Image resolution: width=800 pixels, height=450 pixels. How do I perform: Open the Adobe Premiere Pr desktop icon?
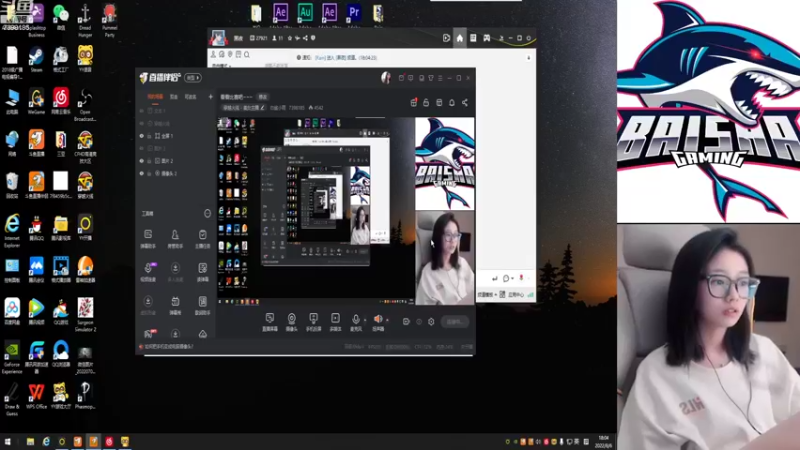coord(354,12)
